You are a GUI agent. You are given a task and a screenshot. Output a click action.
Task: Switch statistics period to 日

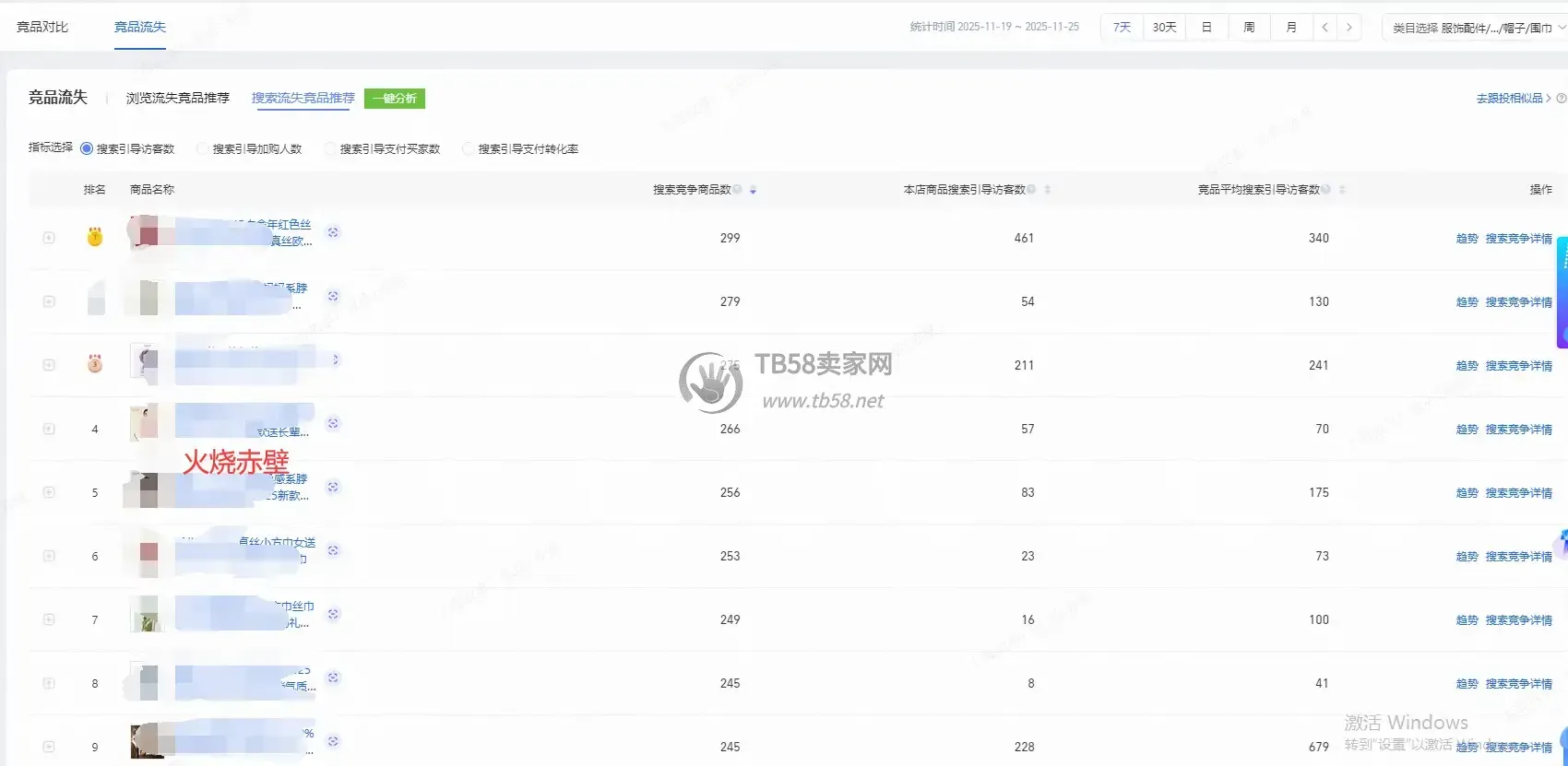pos(1206,27)
